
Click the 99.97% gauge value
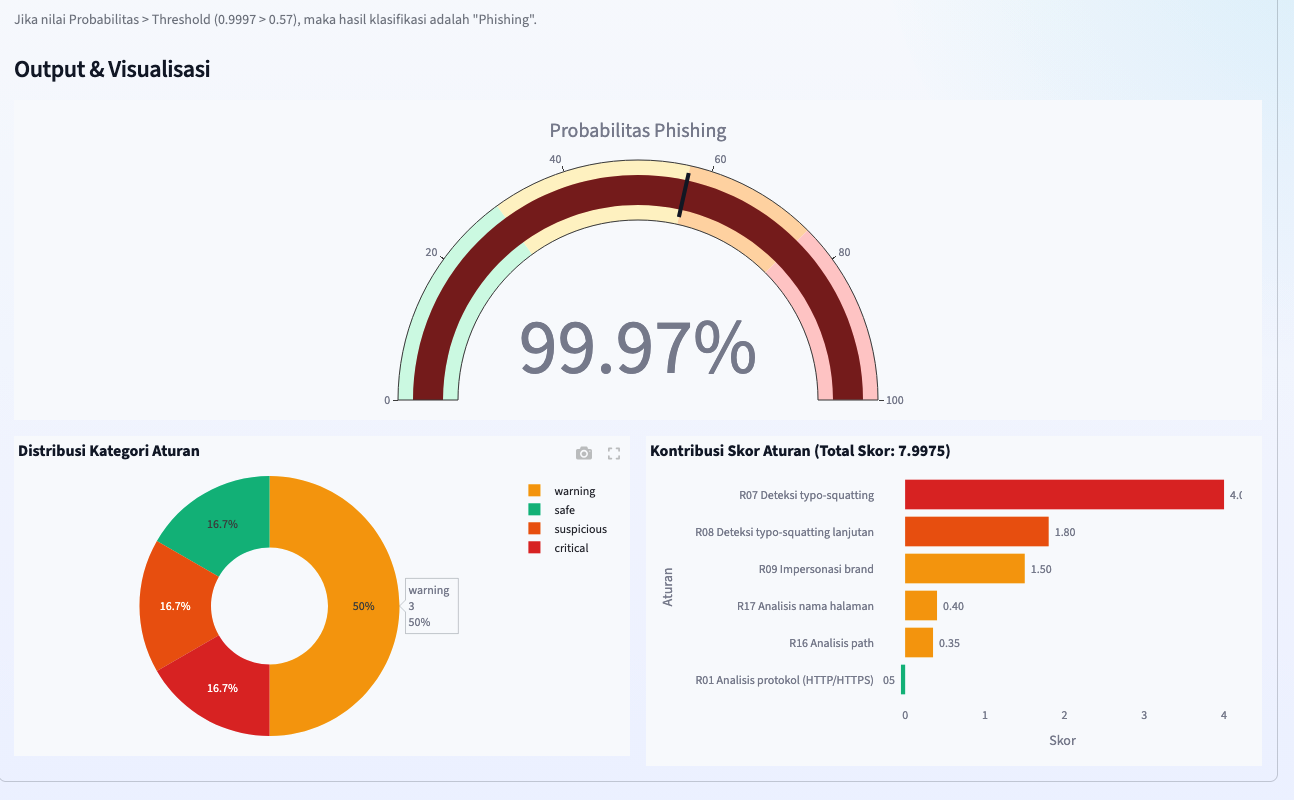coord(637,347)
